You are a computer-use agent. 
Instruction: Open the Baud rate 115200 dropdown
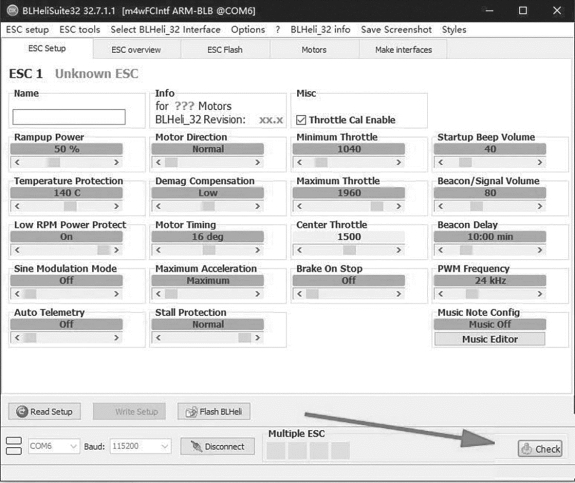[140, 446]
